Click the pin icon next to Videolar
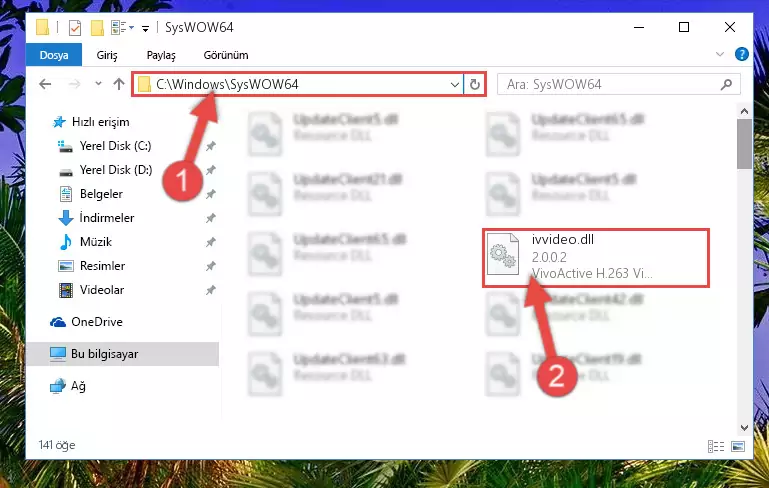 [x=210, y=290]
